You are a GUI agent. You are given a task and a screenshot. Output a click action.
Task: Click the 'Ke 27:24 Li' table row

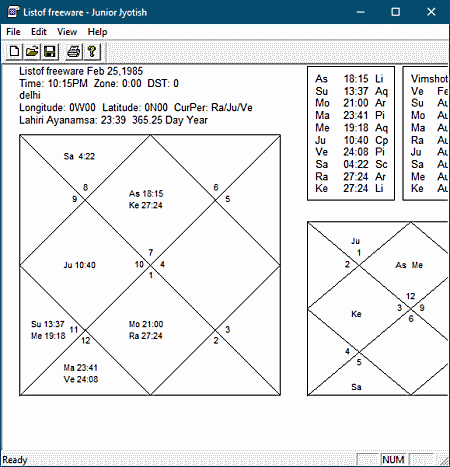(350, 188)
